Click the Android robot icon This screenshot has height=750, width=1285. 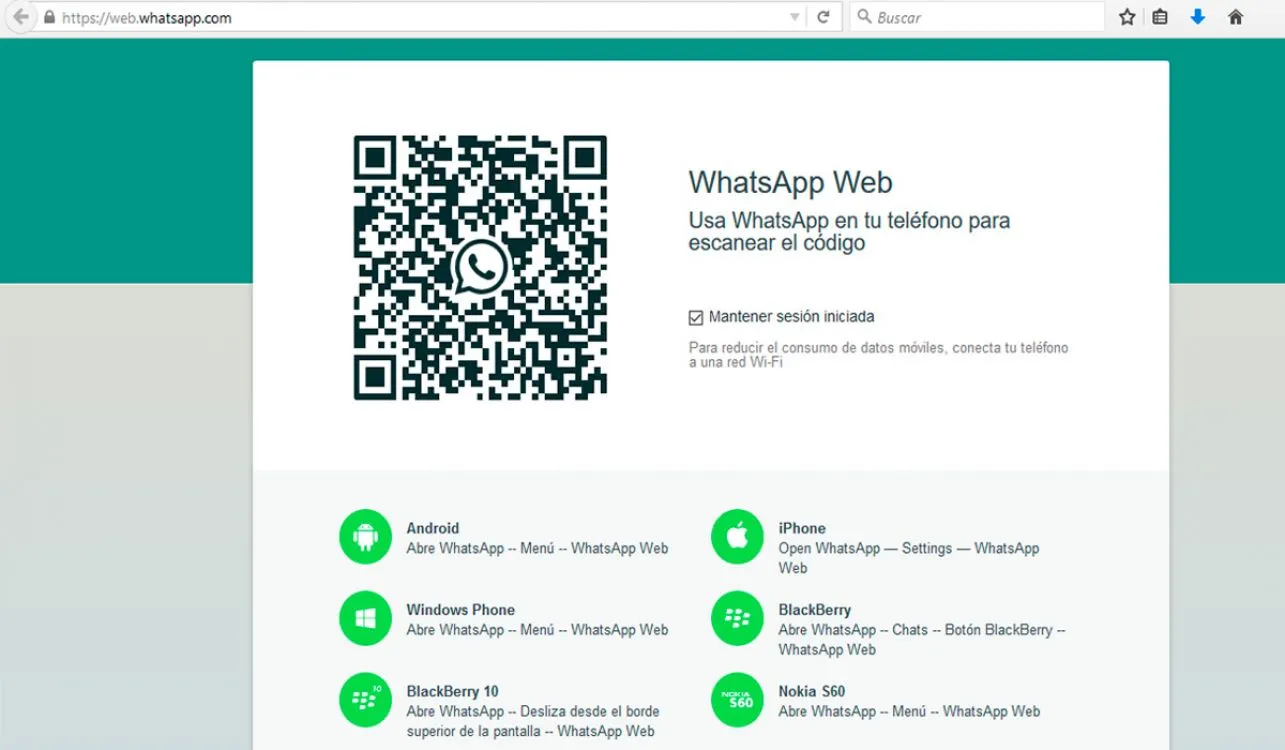click(365, 537)
